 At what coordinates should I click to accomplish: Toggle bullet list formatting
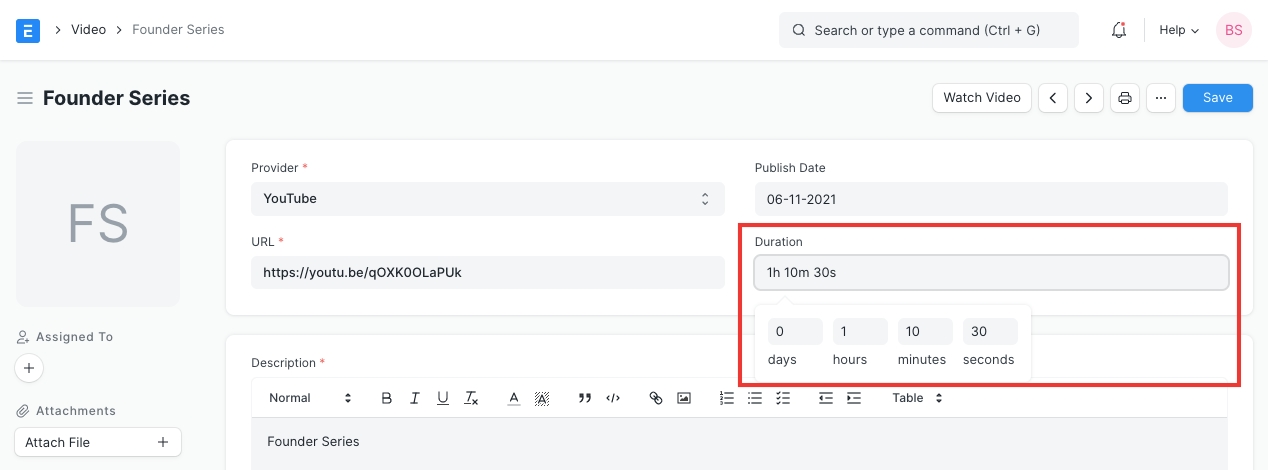755,398
